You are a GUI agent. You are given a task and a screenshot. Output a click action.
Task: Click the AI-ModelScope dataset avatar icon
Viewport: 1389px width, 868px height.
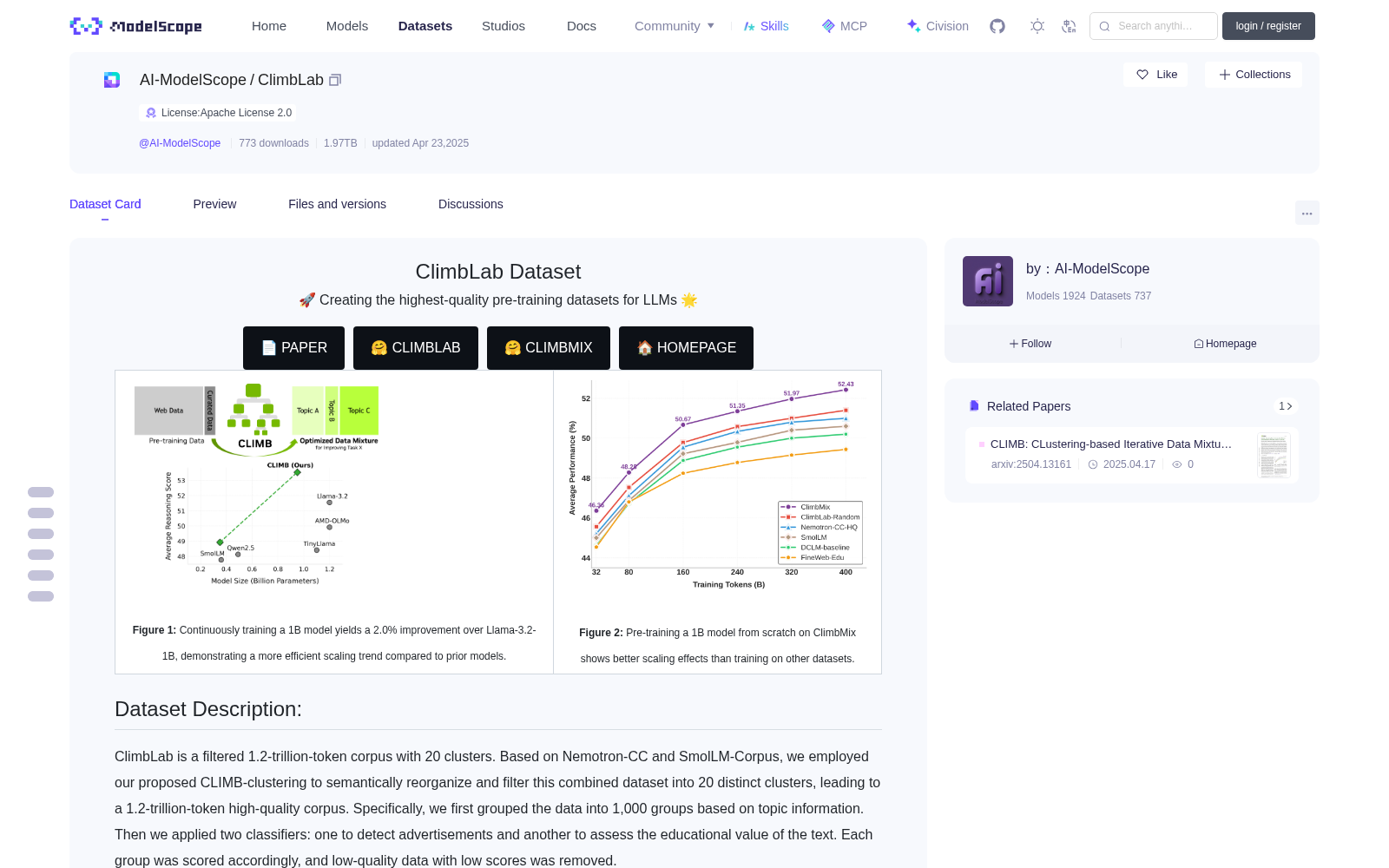(x=112, y=80)
